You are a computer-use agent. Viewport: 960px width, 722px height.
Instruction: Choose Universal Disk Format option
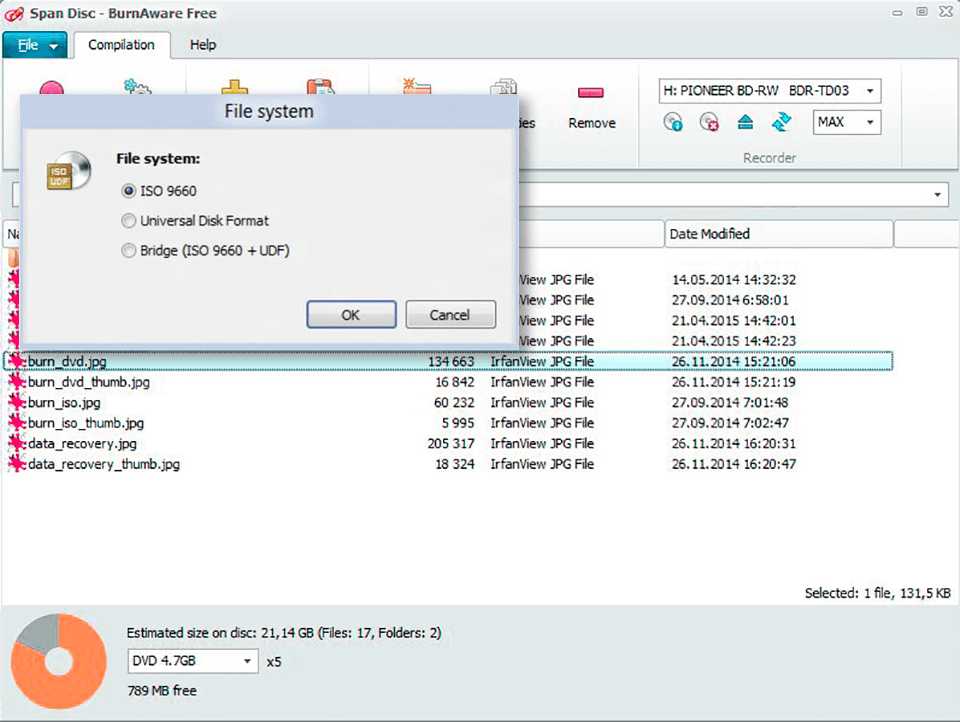[129, 220]
